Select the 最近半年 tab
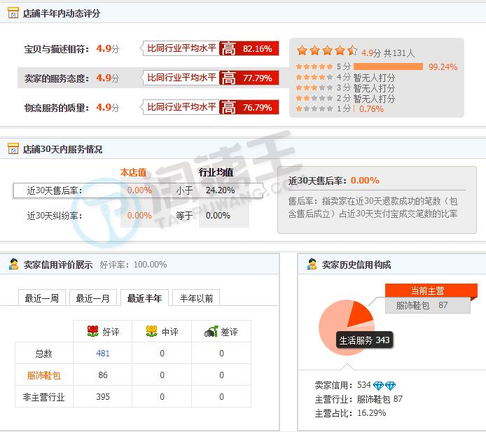Image resolution: width=486 pixels, height=432 pixels. tap(144, 298)
